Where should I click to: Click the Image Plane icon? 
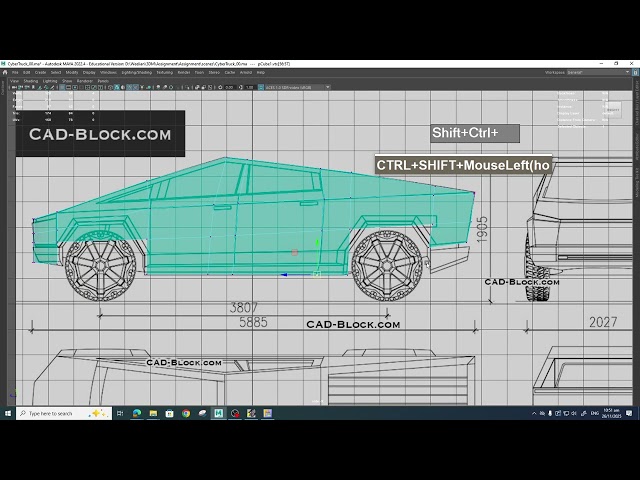tap(40, 87)
